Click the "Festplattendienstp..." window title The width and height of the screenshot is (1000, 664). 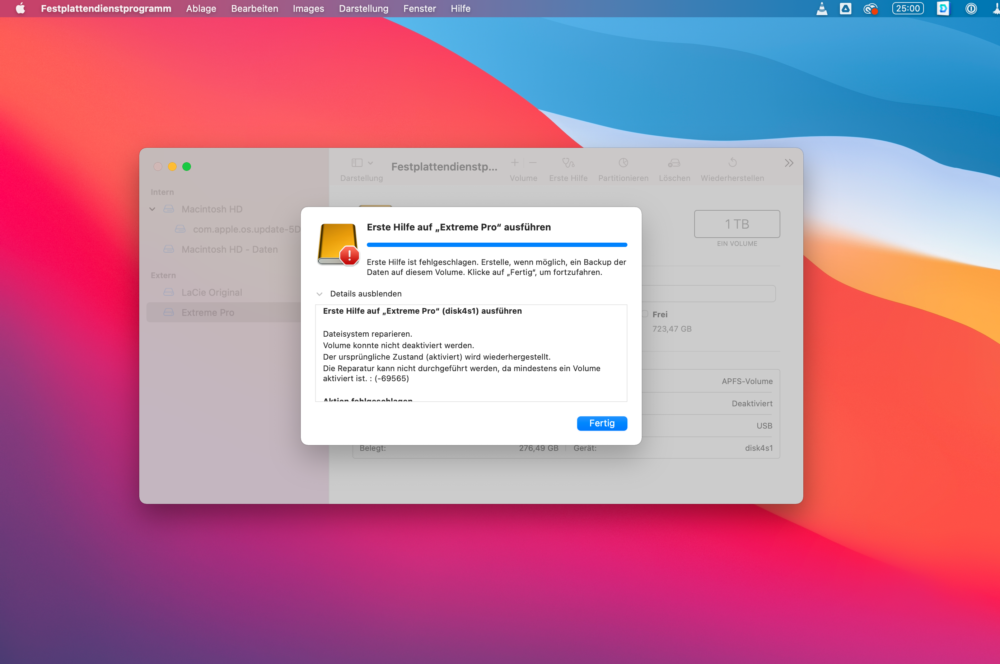click(444, 166)
